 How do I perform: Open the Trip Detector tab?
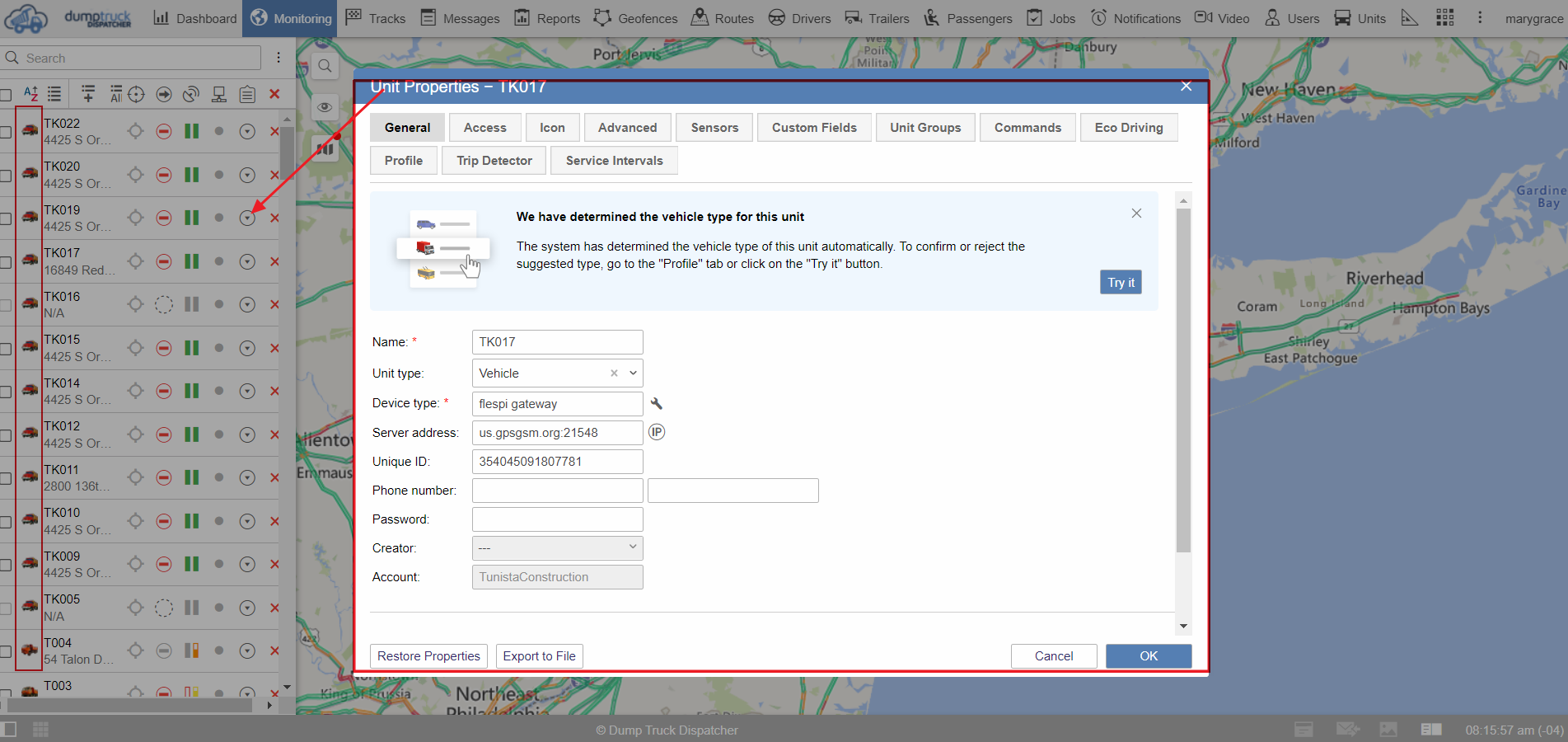point(494,161)
